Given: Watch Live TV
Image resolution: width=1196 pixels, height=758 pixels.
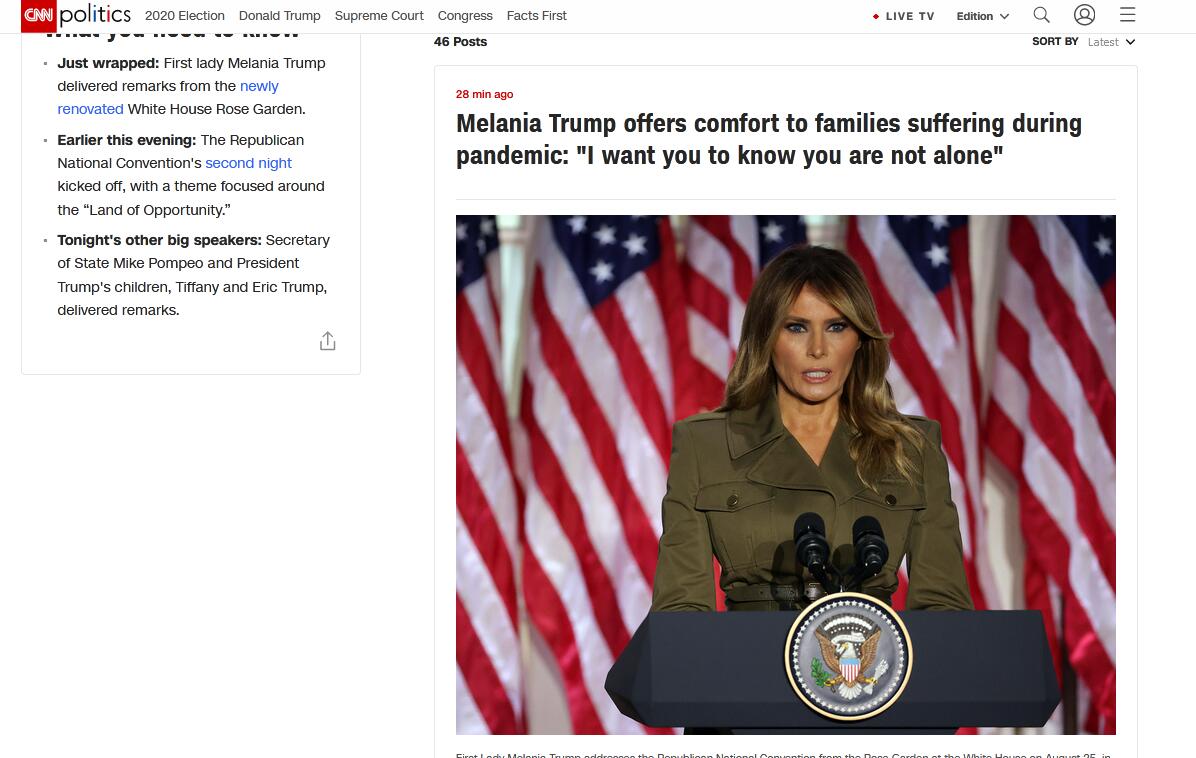Looking at the screenshot, I should click(904, 16).
